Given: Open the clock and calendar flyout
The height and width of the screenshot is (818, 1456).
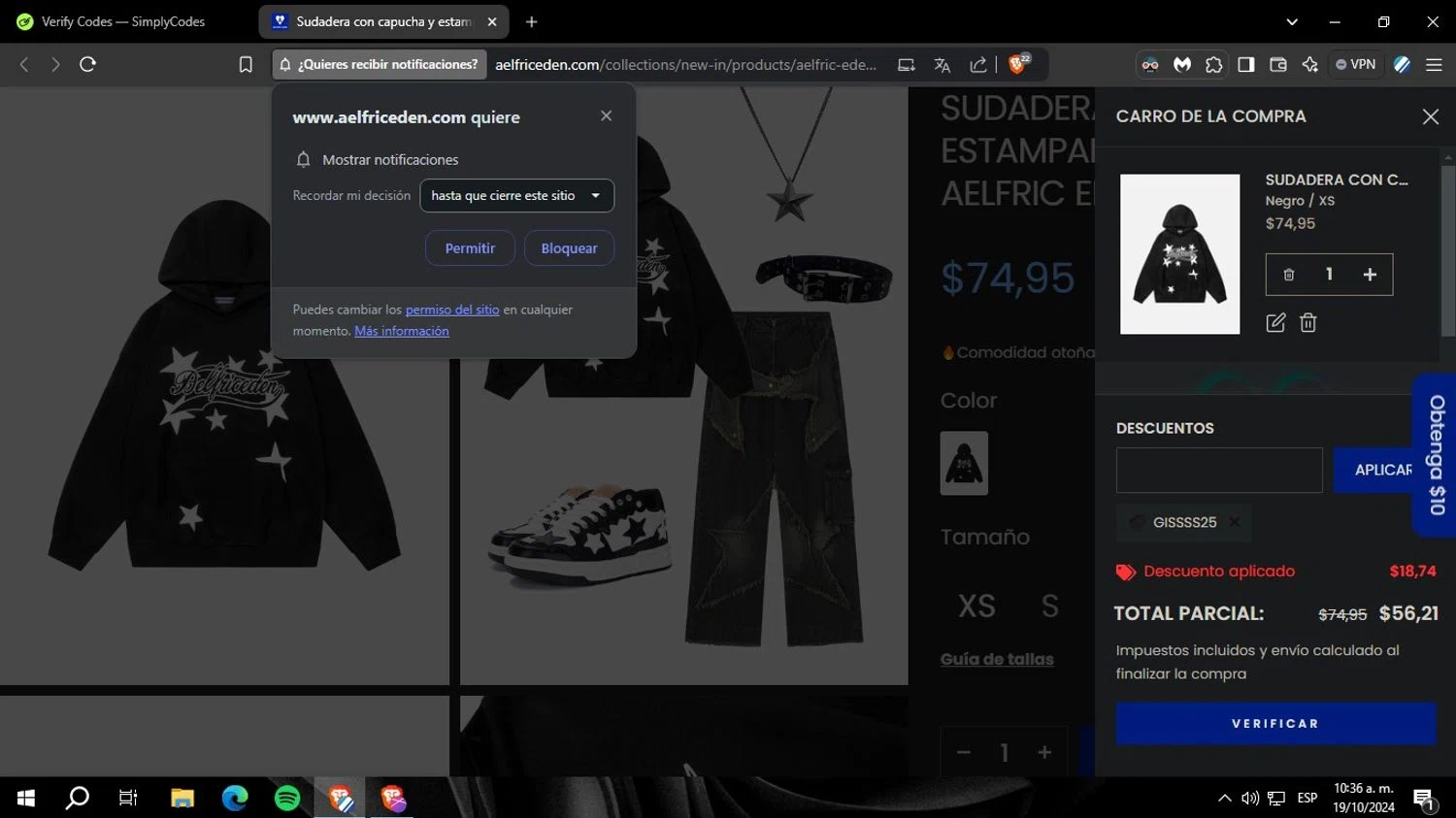Looking at the screenshot, I should pyautogui.click(x=1364, y=798).
